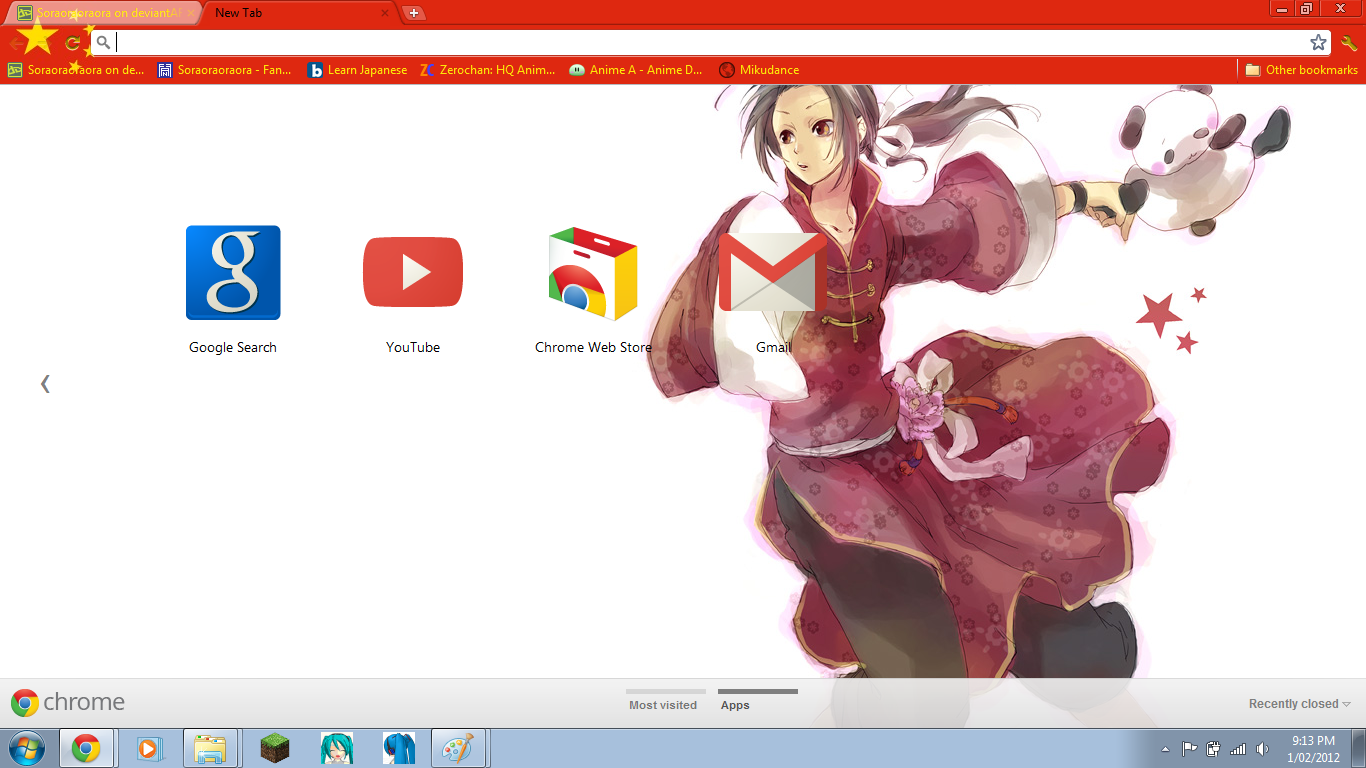The width and height of the screenshot is (1366, 768).
Task: Close the New Tab tab
Action: [x=385, y=13]
